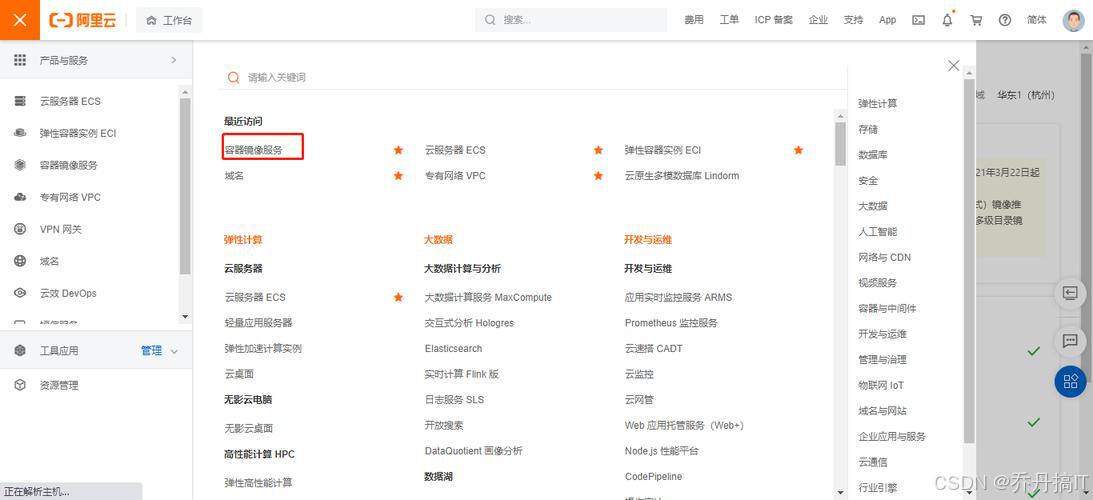
Task: Jump to 弹性计算 category in right nav
Action: click(878, 103)
